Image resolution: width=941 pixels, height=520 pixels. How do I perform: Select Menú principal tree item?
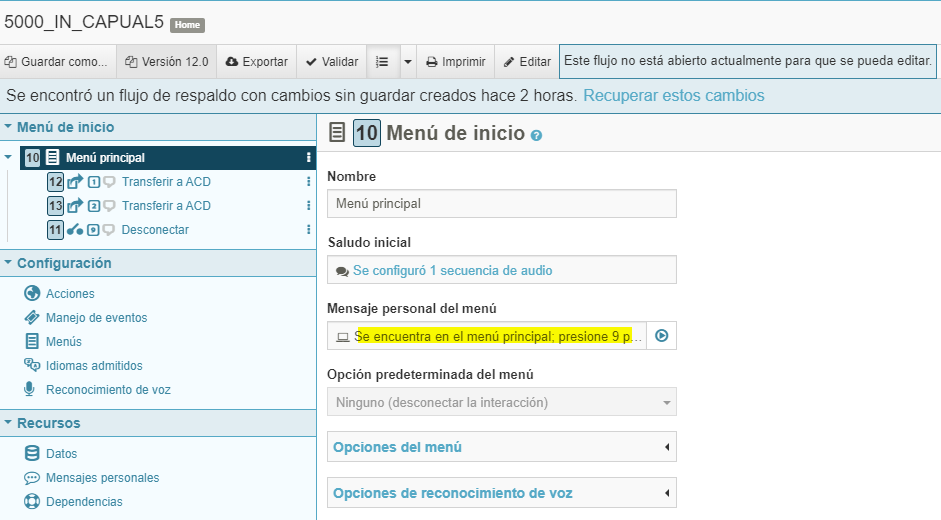(168, 157)
